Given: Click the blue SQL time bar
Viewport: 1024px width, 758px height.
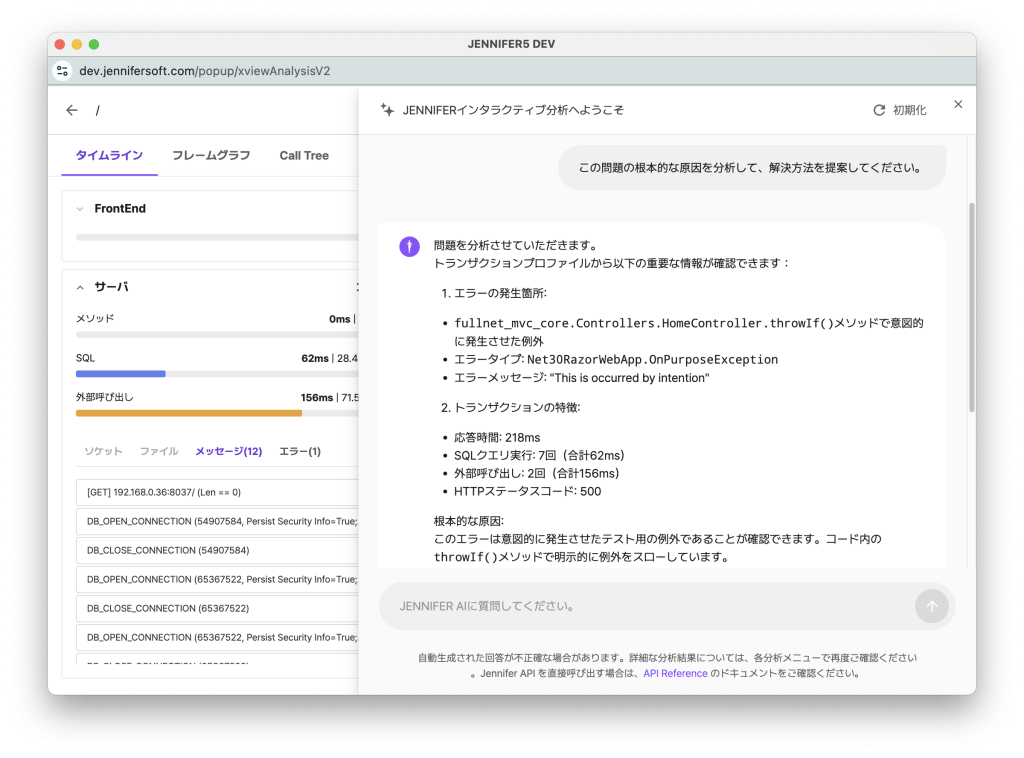Looking at the screenshot, I should 120,374.
